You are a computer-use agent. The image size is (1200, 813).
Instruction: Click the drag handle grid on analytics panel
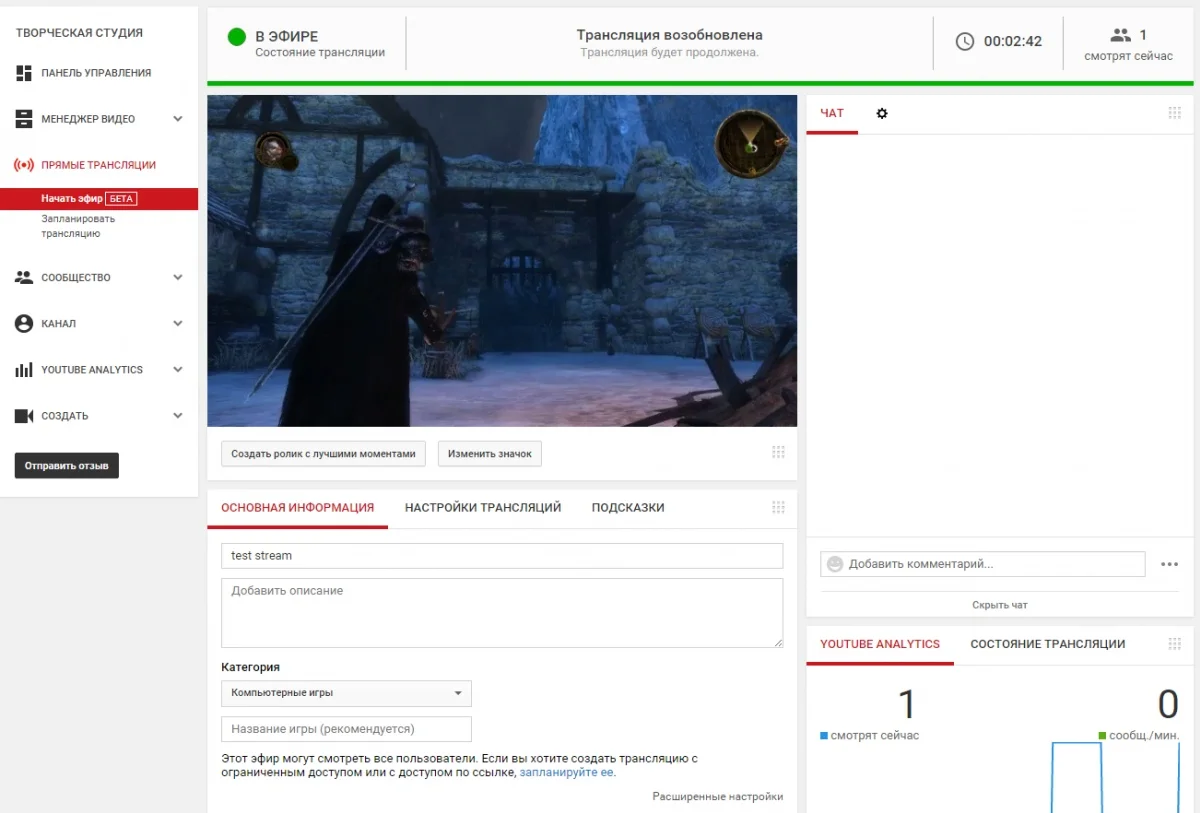tap(1175, 643)
